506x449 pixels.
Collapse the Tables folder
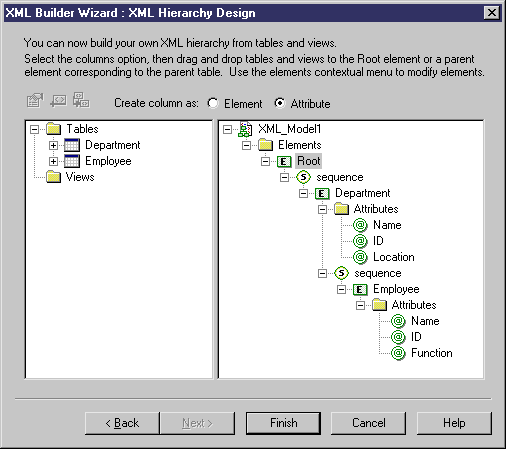point(34,129)
